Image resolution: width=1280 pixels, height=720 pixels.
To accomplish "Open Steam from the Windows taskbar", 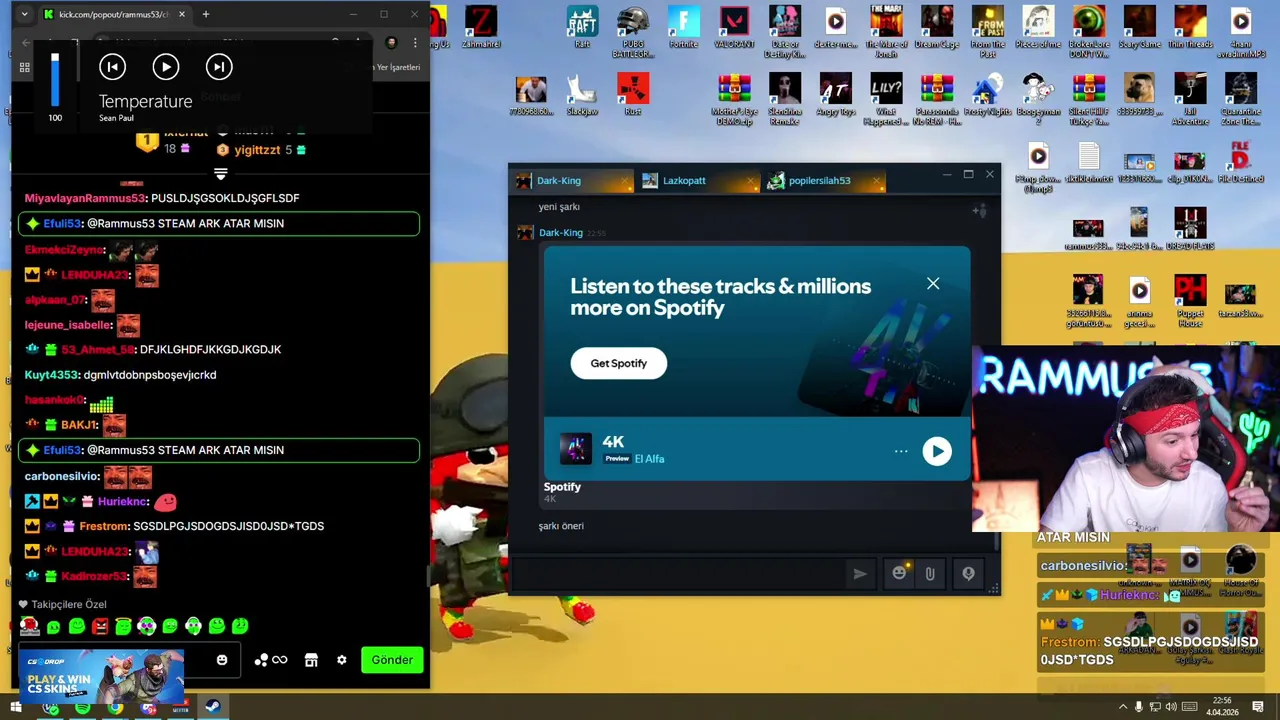I will (x=213, y=707).
